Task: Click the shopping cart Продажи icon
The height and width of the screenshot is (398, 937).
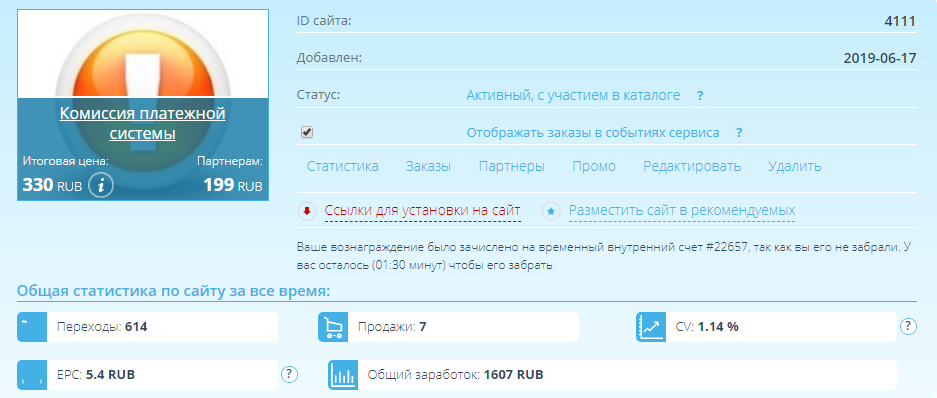Action: (x=333, y=327)
